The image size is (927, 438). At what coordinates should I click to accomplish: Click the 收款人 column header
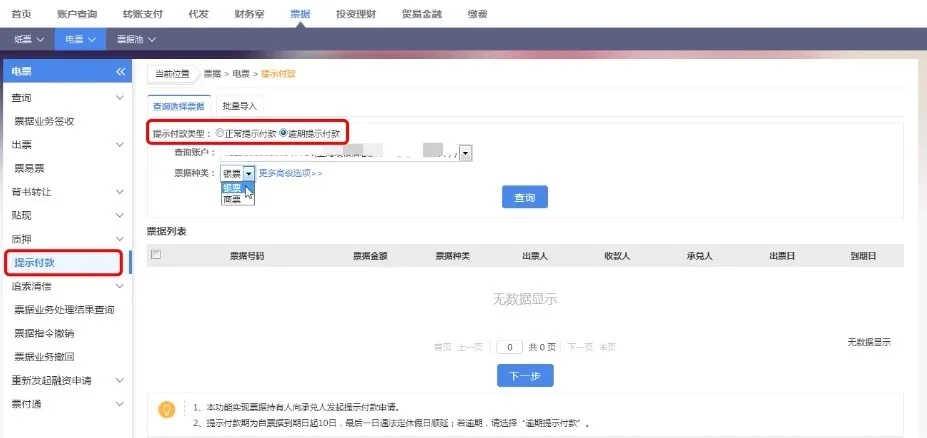pos(617,256)
